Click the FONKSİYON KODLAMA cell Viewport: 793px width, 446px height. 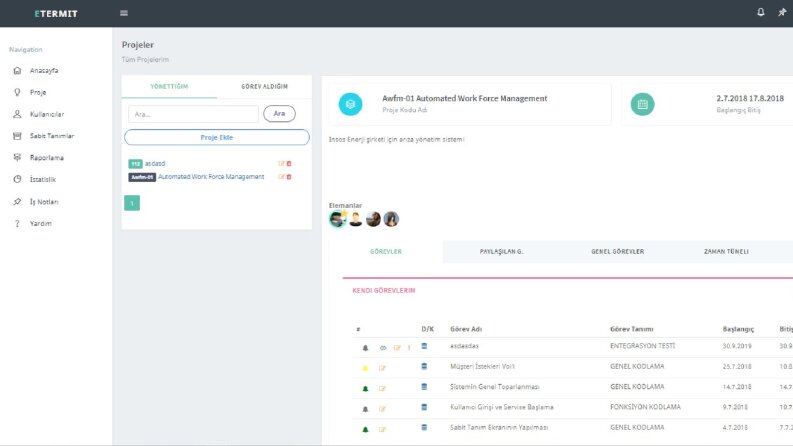point(645,407)
